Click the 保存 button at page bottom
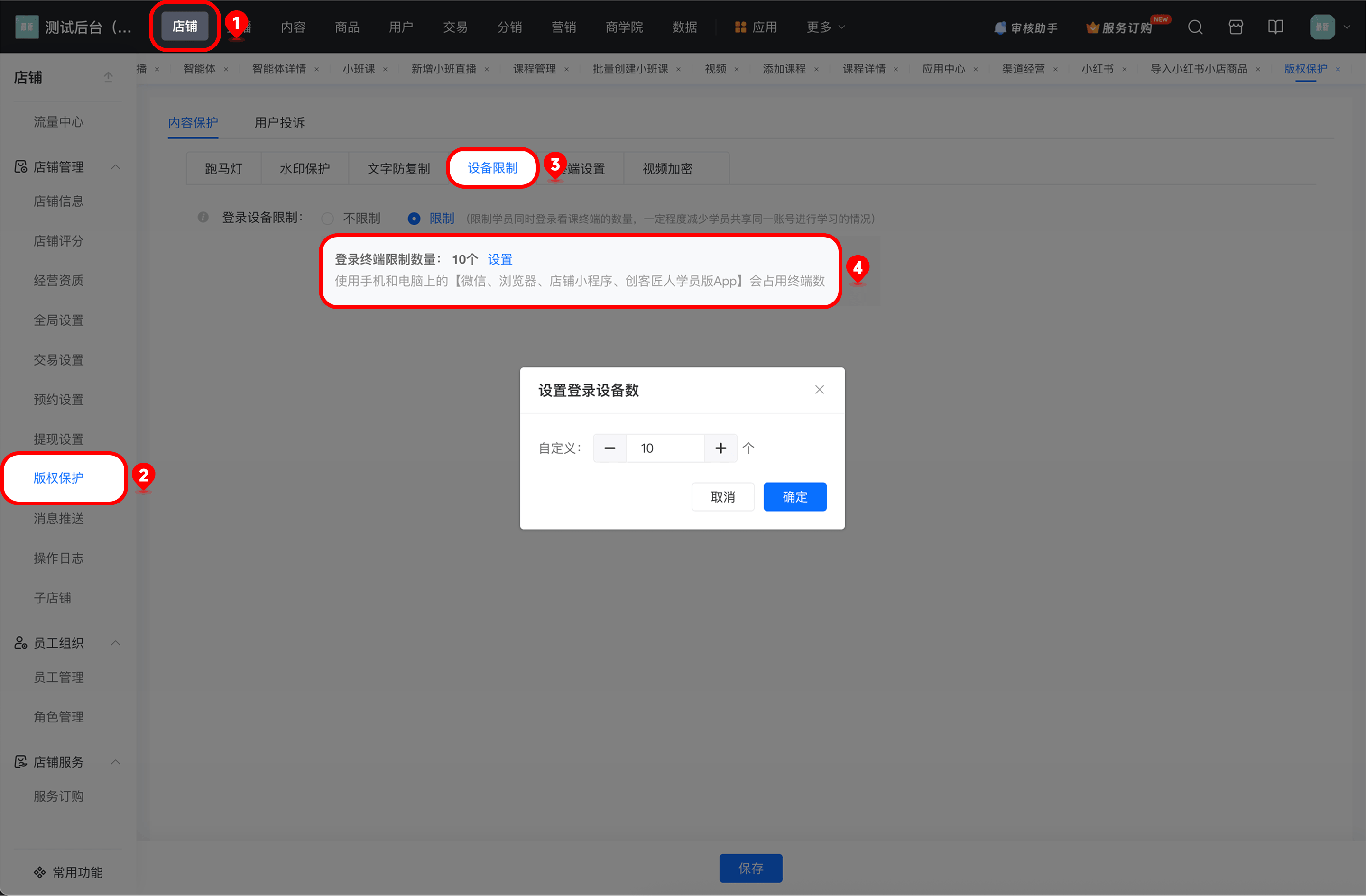Viewport: 1366px width, 896px height. 751,869
